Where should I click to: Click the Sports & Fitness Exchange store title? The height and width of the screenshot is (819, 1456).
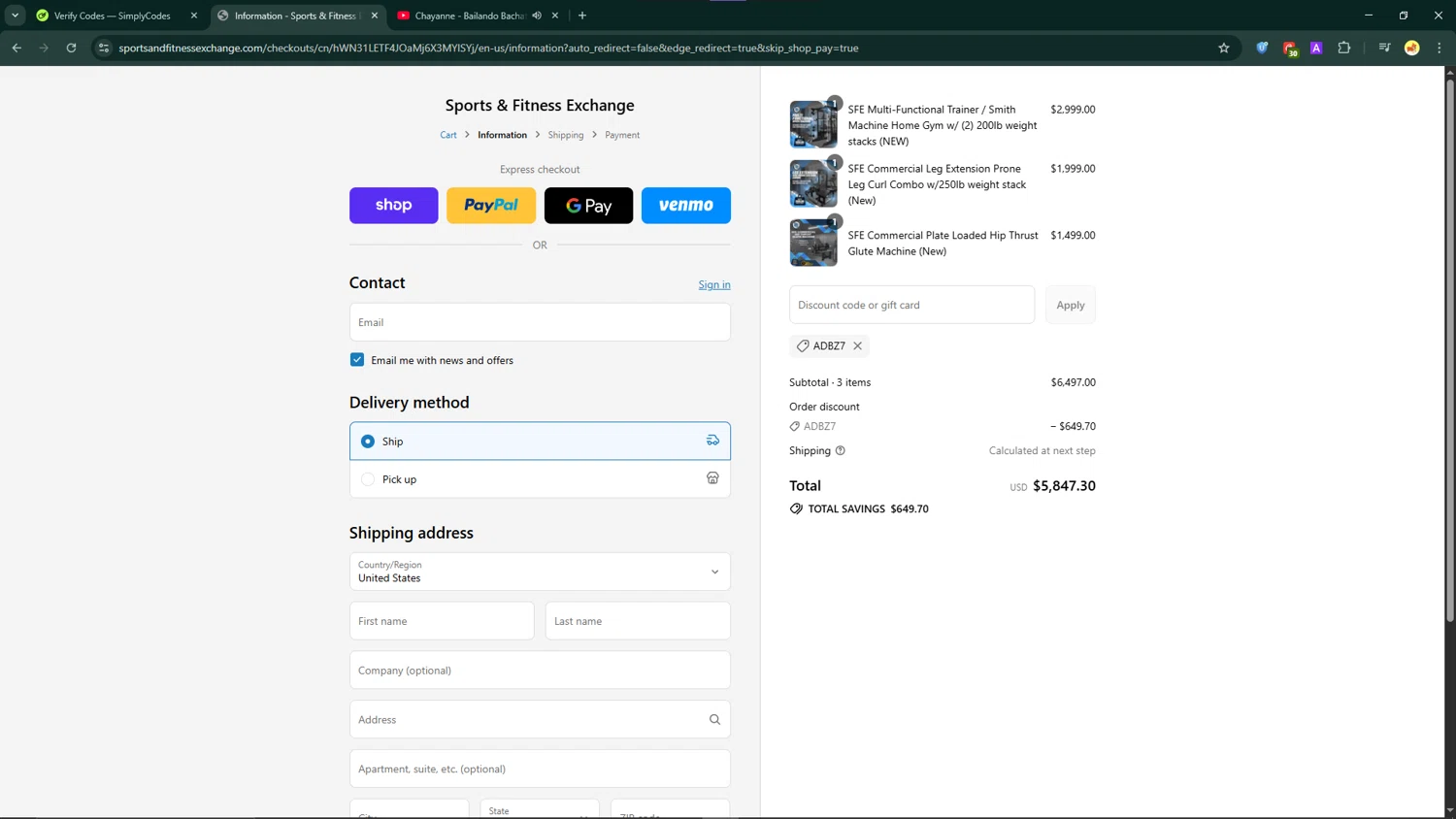tap(540, 105)
